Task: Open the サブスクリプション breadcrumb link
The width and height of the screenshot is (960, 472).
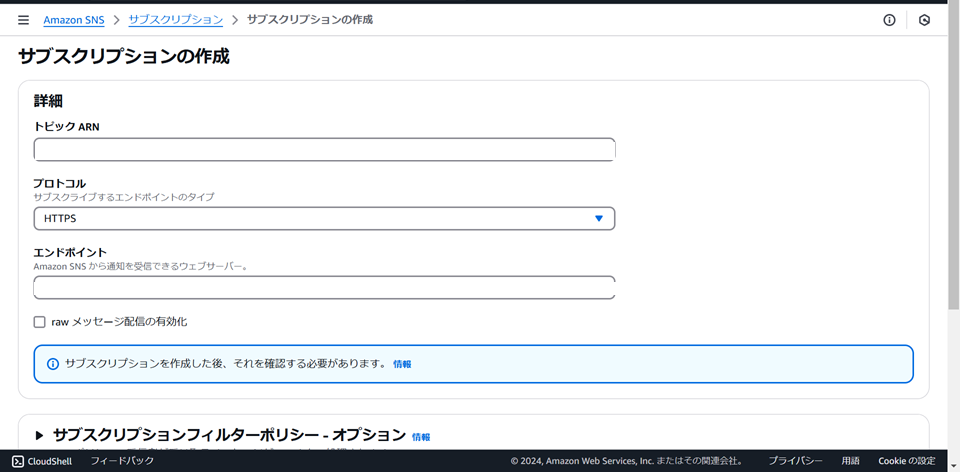Action: coord(176,20)
